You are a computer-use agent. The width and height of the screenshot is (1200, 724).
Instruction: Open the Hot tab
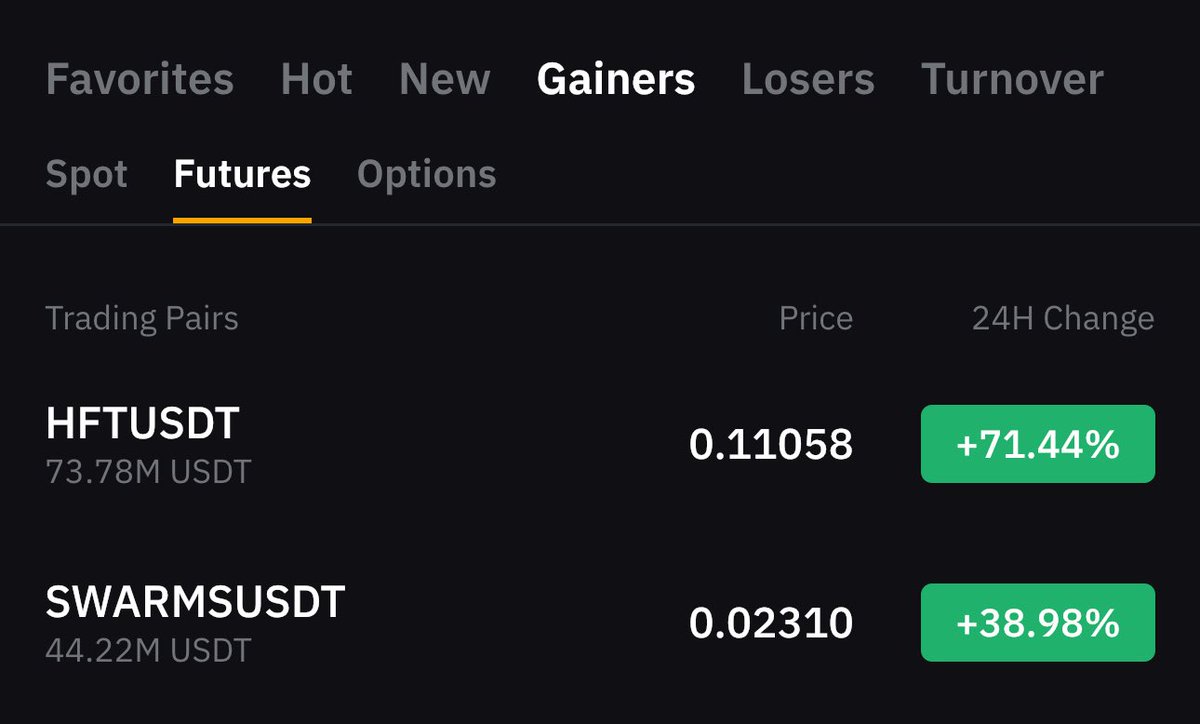(x=317, y=79)
